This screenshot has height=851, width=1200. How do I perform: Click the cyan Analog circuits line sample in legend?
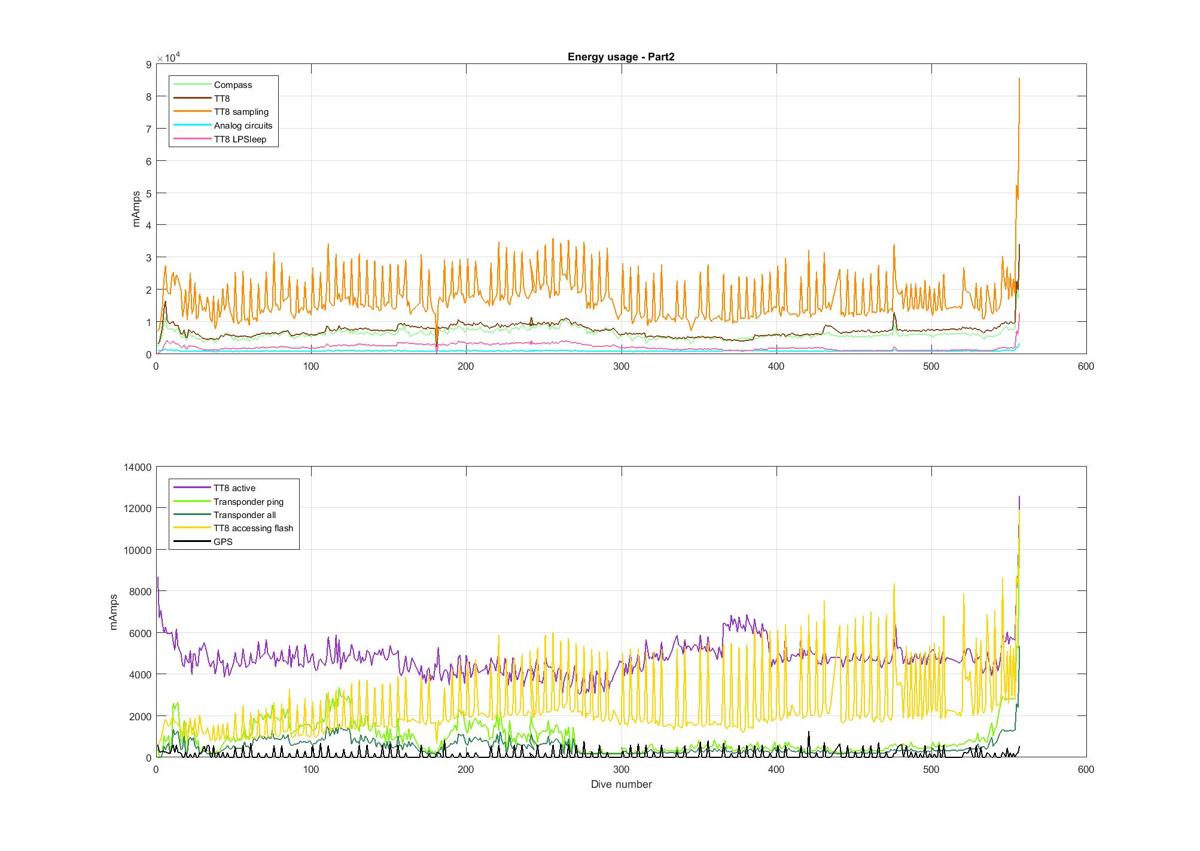click(191, 126)
